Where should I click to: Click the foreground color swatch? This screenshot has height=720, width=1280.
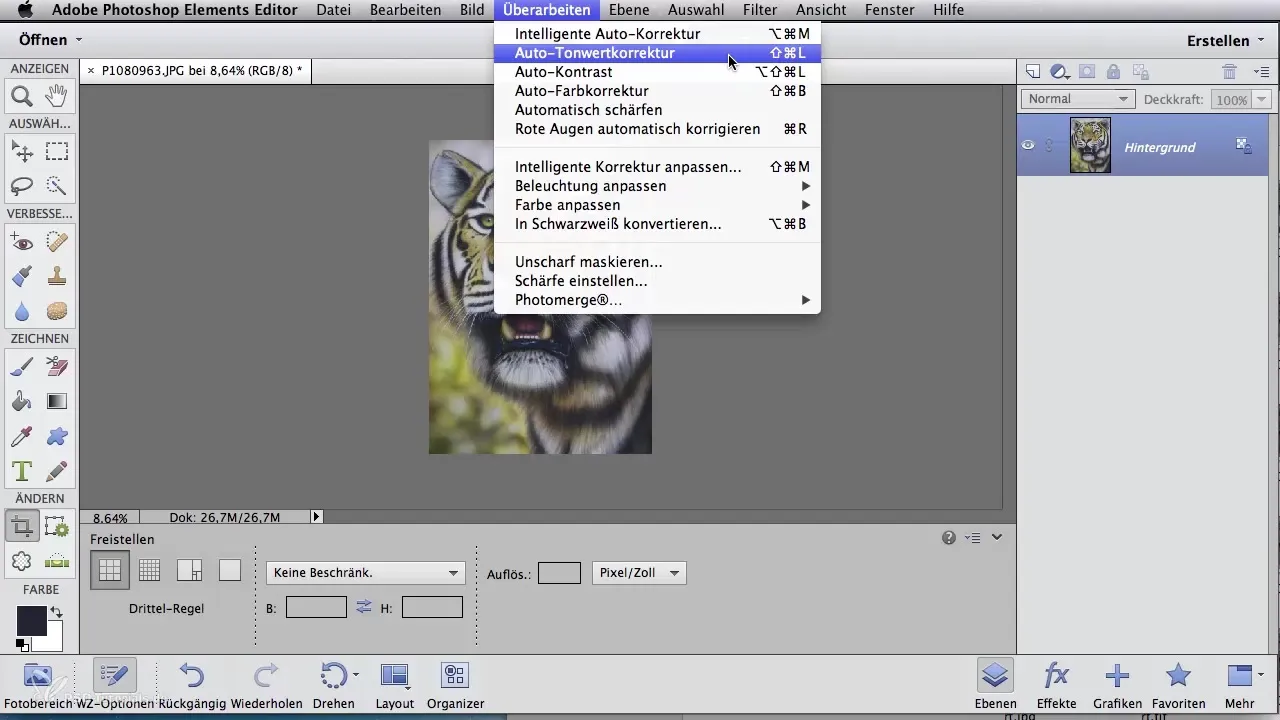point(31,621)
